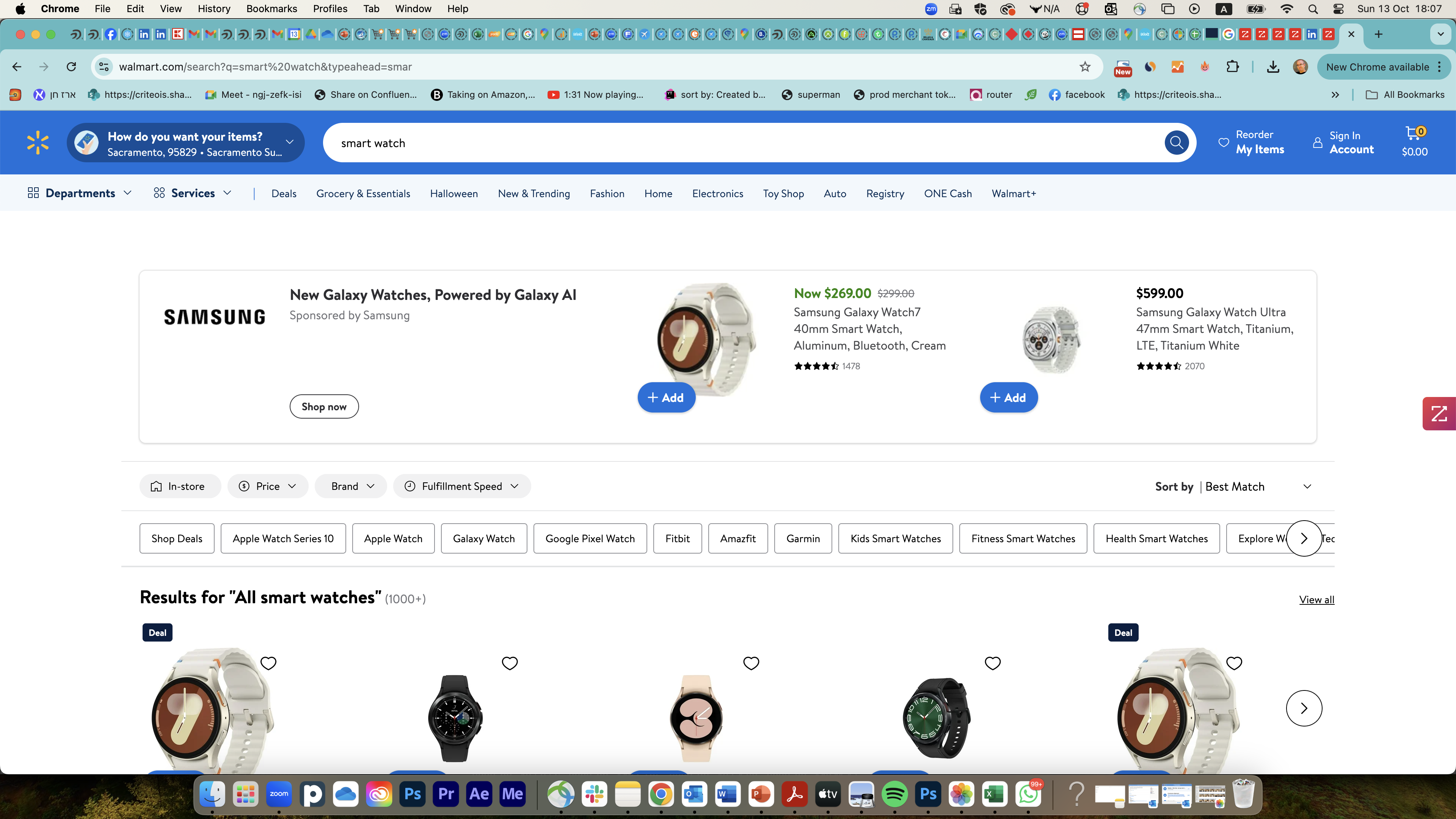Open the Walmart+ nav link
The width and height of the screenshot is (1456, 819).
[1014, 193]
